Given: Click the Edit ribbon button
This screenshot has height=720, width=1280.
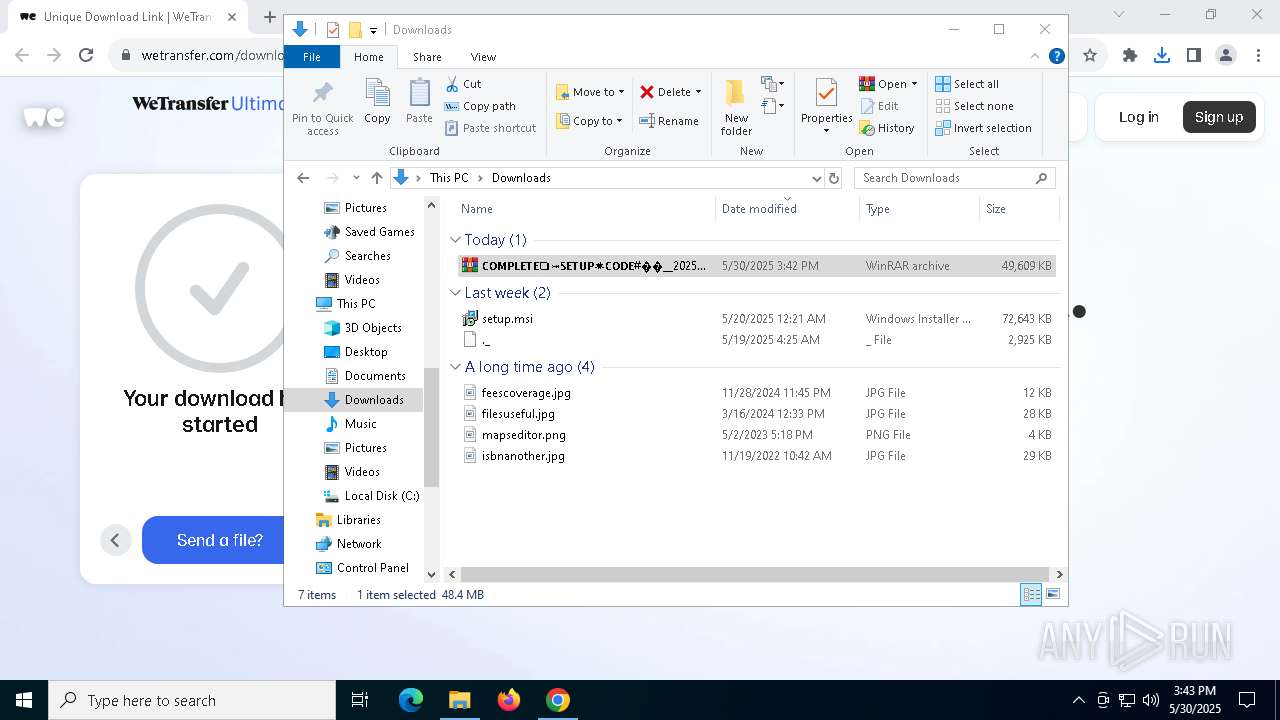Looking at the screenshot, I should (x=878, y=106).
